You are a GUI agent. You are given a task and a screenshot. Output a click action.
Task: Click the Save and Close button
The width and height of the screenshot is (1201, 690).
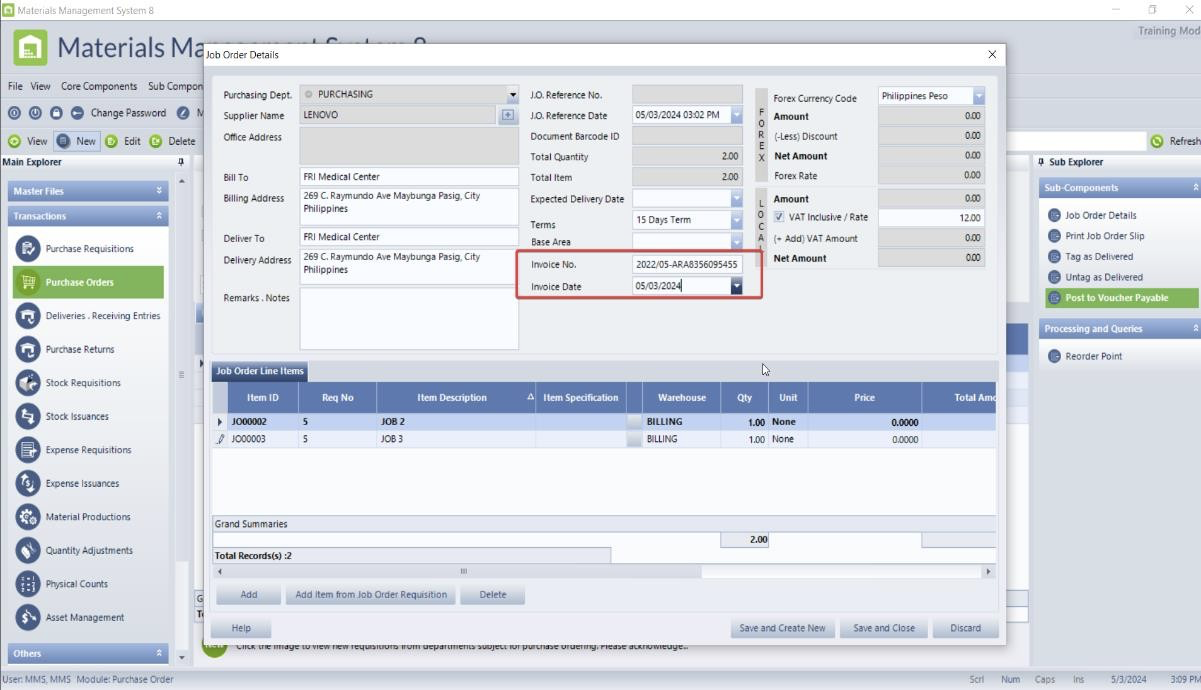[x=883, y=628]
